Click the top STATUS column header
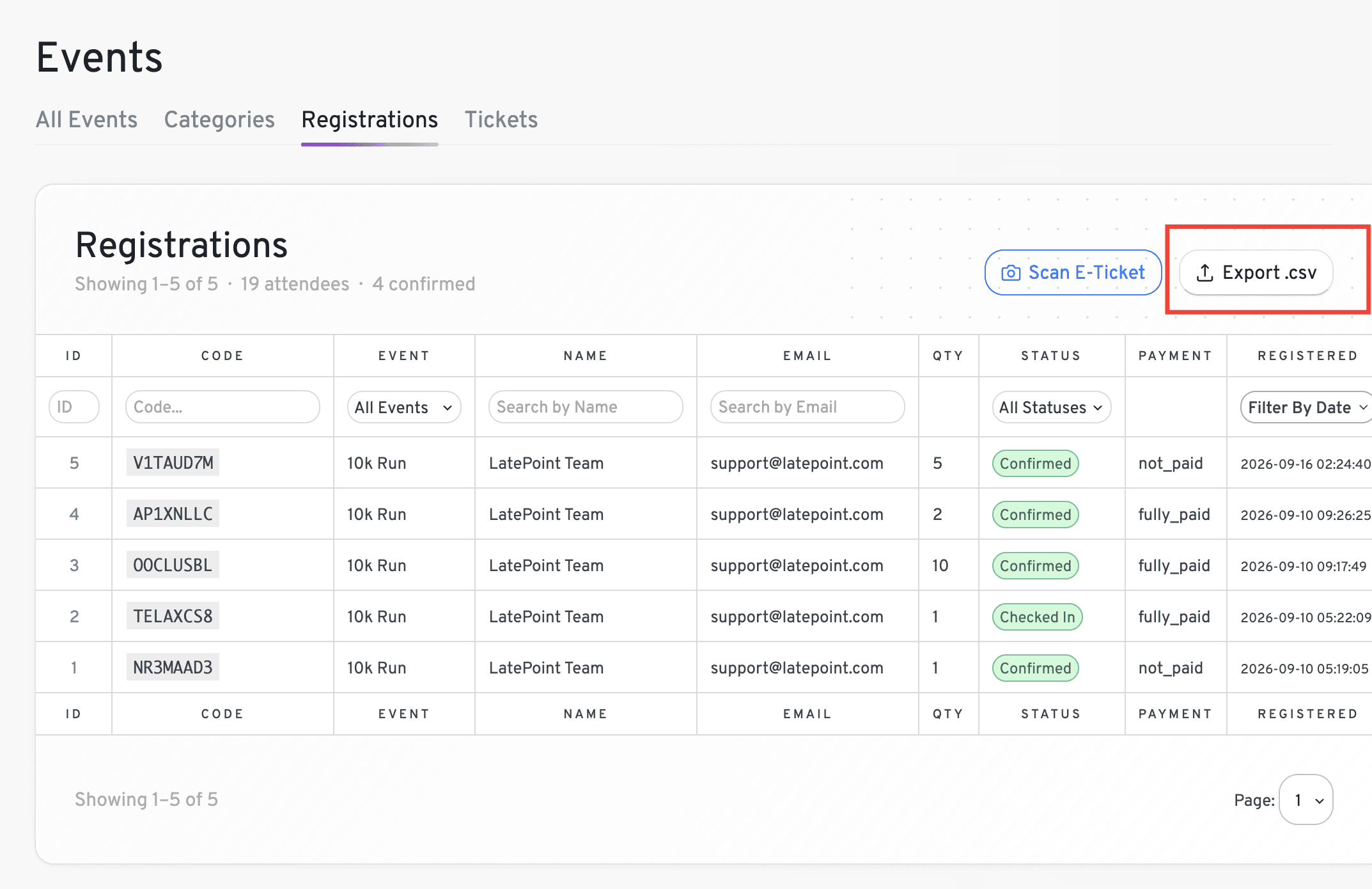Image resolution: width=1372 pixels, height=889 pixels. click(x=1051, y=356)
